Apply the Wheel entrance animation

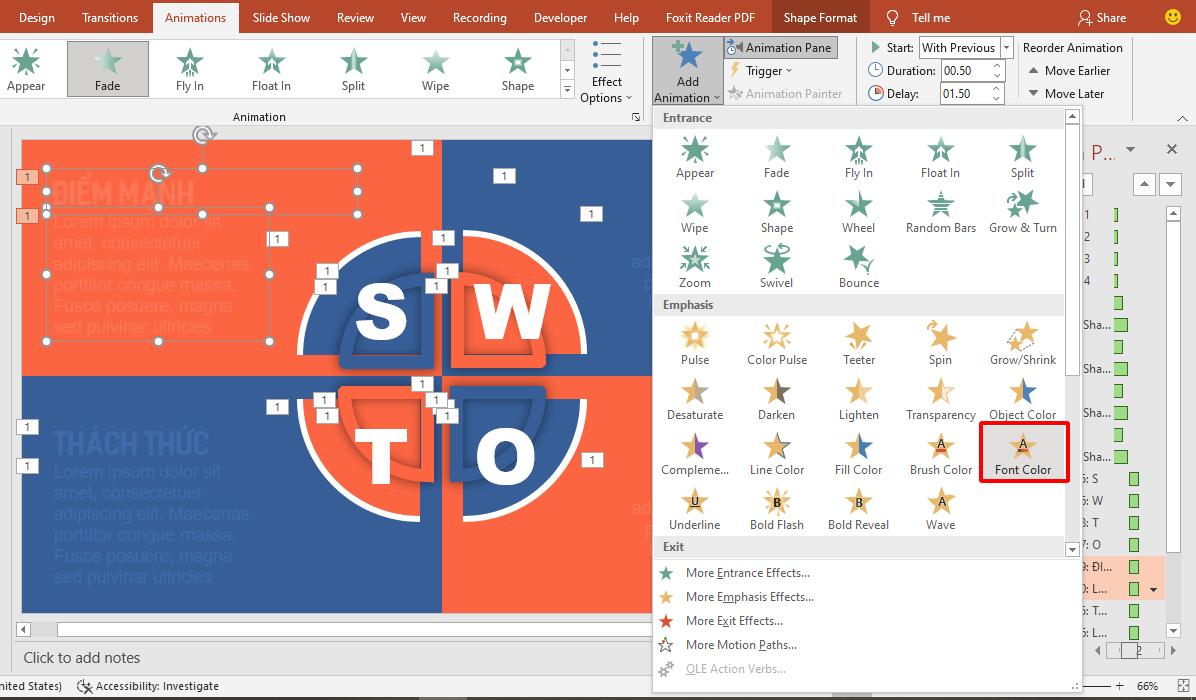pyautogui.click(x=858, y=212)
